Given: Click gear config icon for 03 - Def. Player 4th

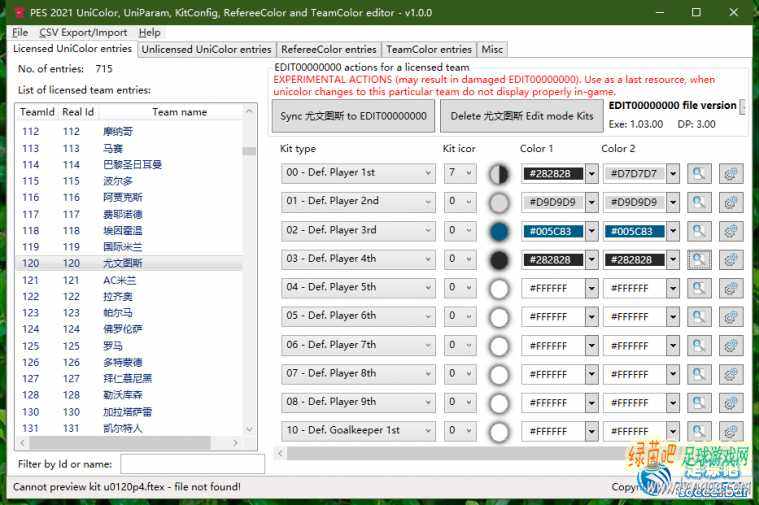Looking at the screenshot, I should coord(731,260).
